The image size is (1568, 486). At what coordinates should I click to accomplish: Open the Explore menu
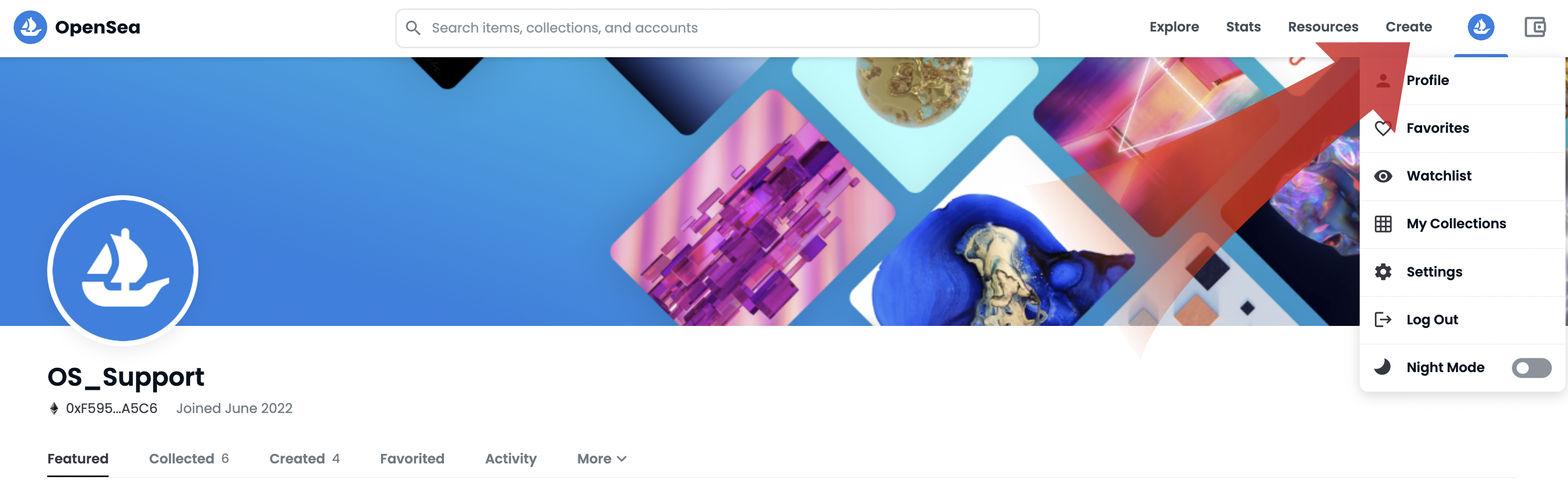[1173, 27]
